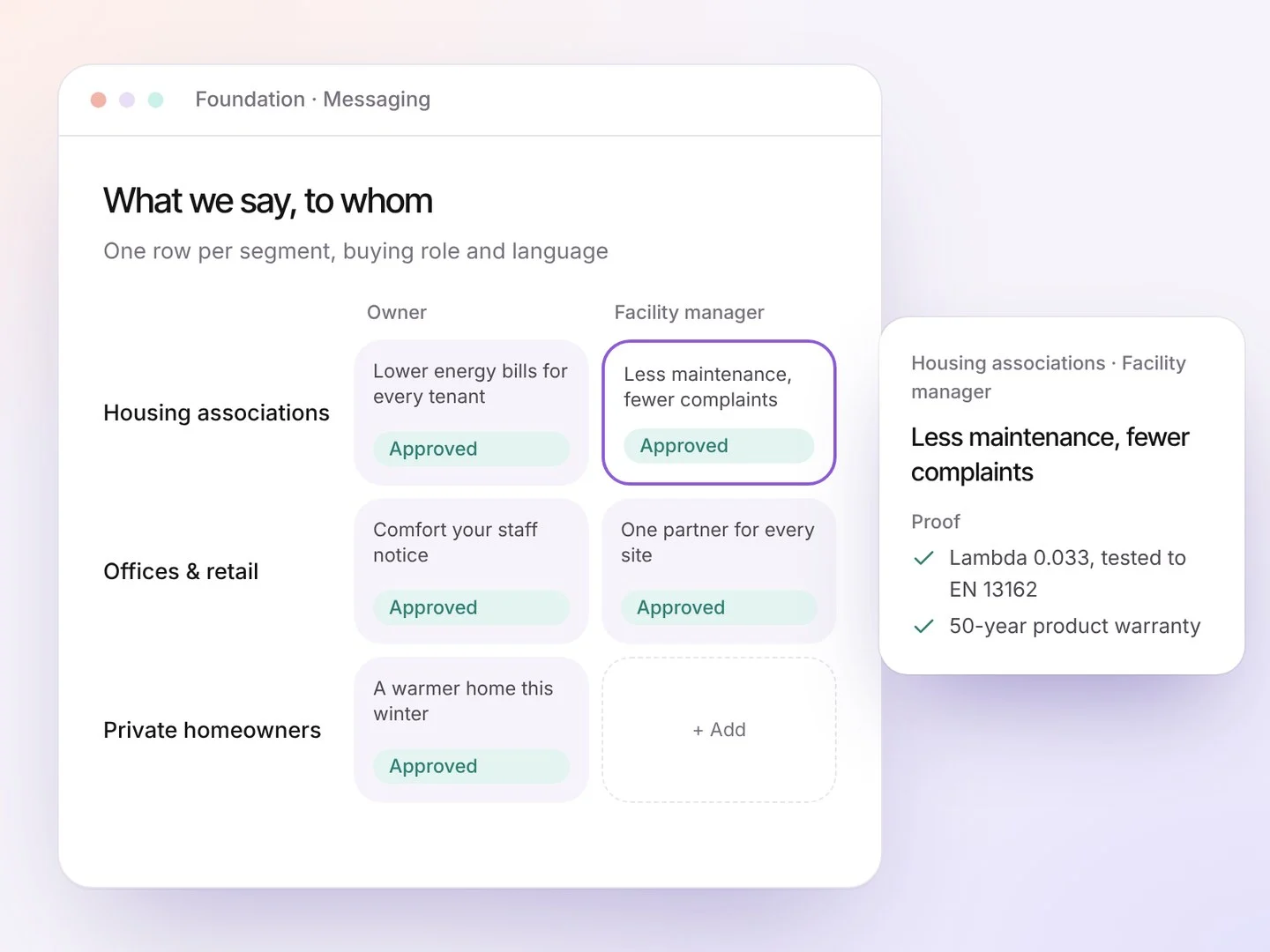Click the red window dot
Screen dimensions: 1270x952
(99, 100)
